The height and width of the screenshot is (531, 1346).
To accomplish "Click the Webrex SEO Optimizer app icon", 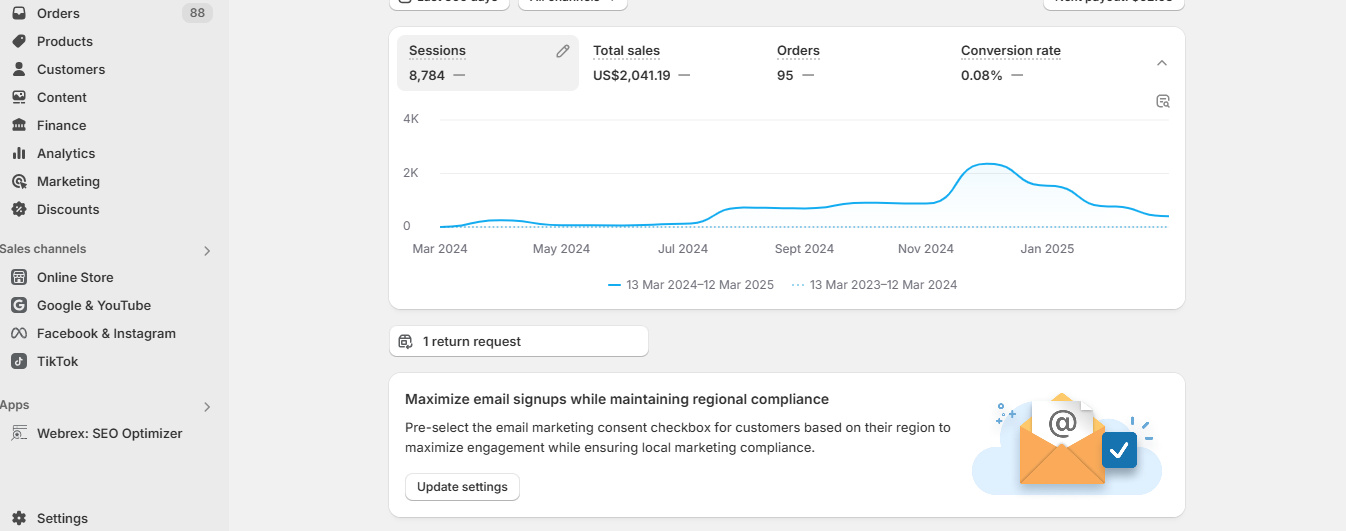I will click(18, 433).
